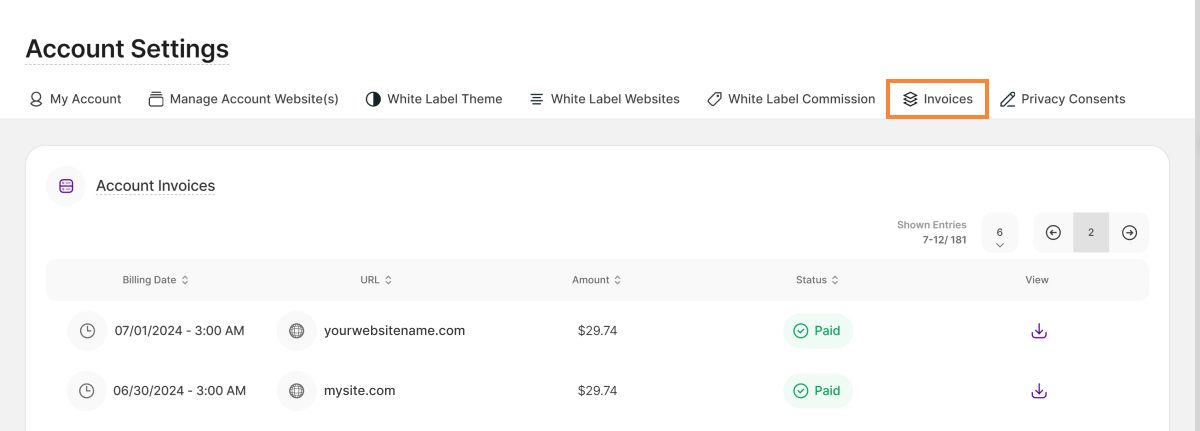
Task: Sort invoices by URL column
Action: pos(376,280)
